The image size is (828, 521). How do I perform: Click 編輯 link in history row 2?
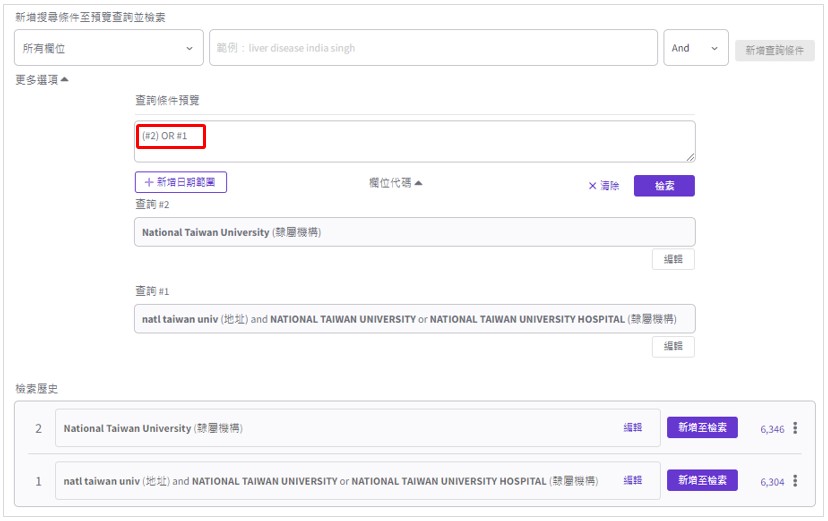pos(633,428)
